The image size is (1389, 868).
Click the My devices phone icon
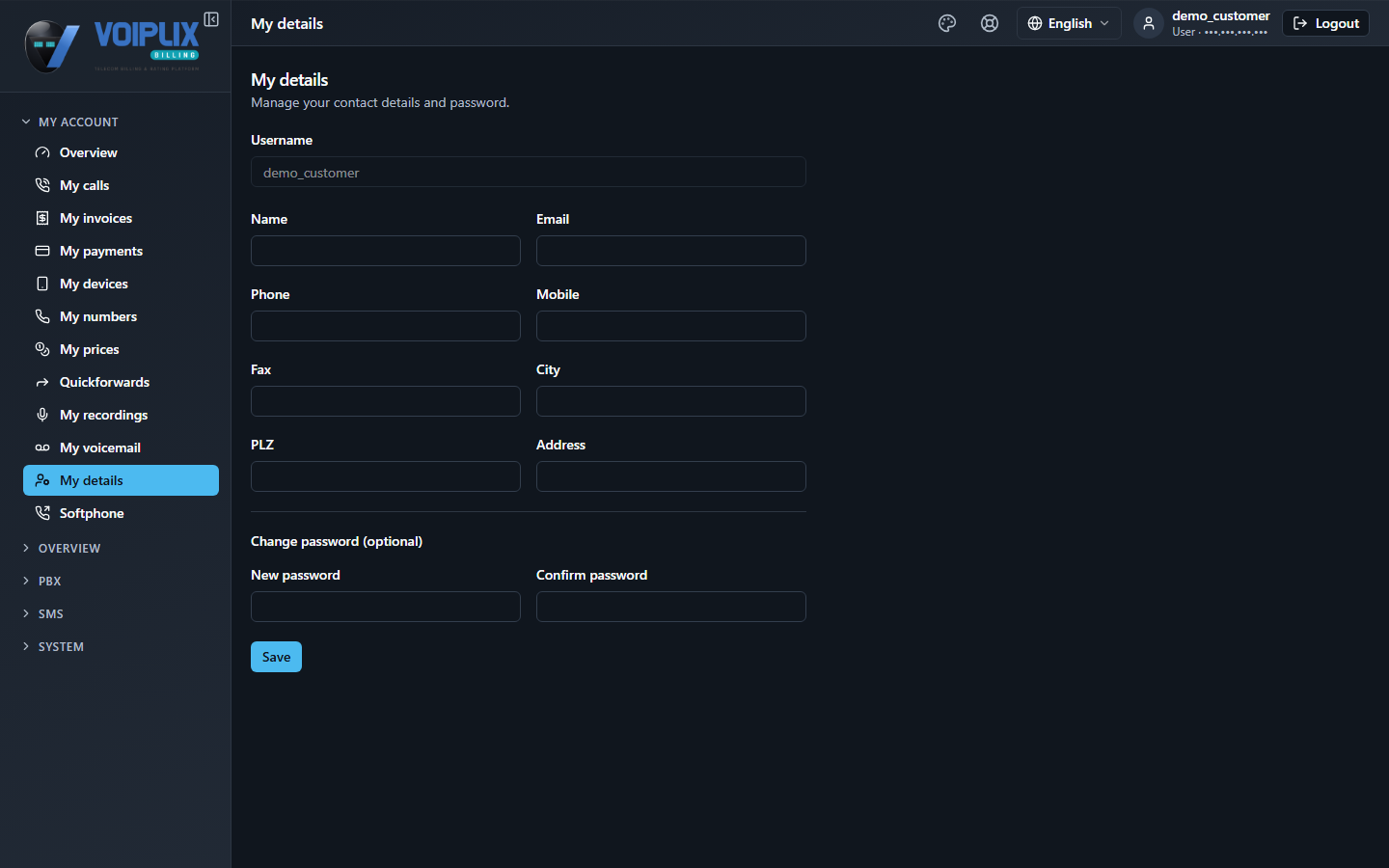tap(42, 284)
